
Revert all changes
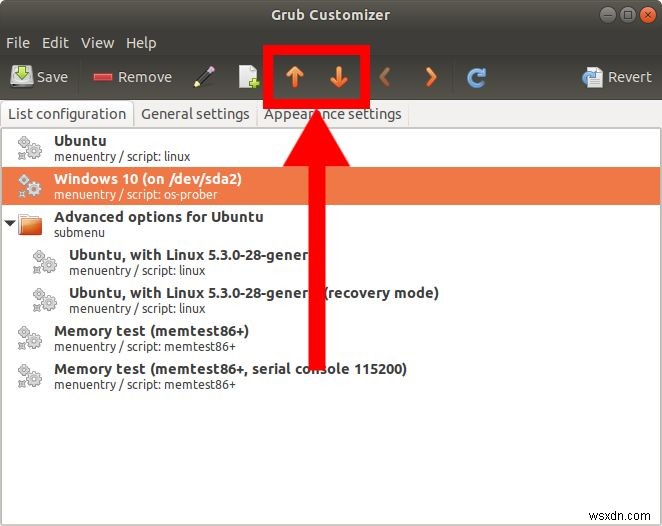point(616,77)
